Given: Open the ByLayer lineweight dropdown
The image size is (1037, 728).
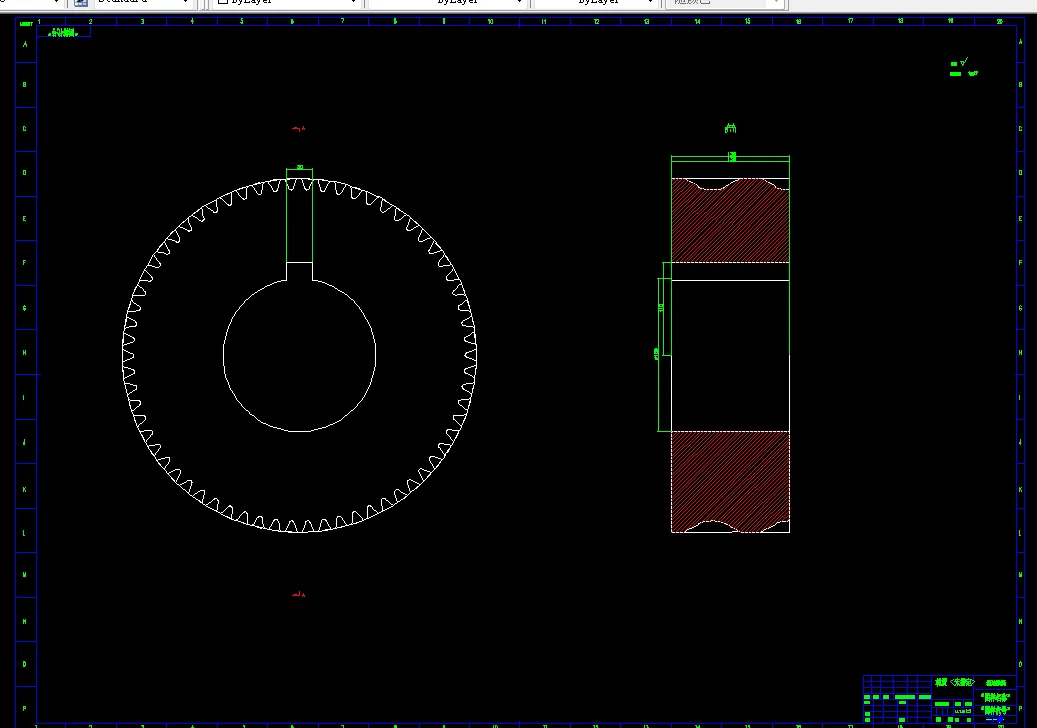Looking at the screenshot, I should (596, 2).
